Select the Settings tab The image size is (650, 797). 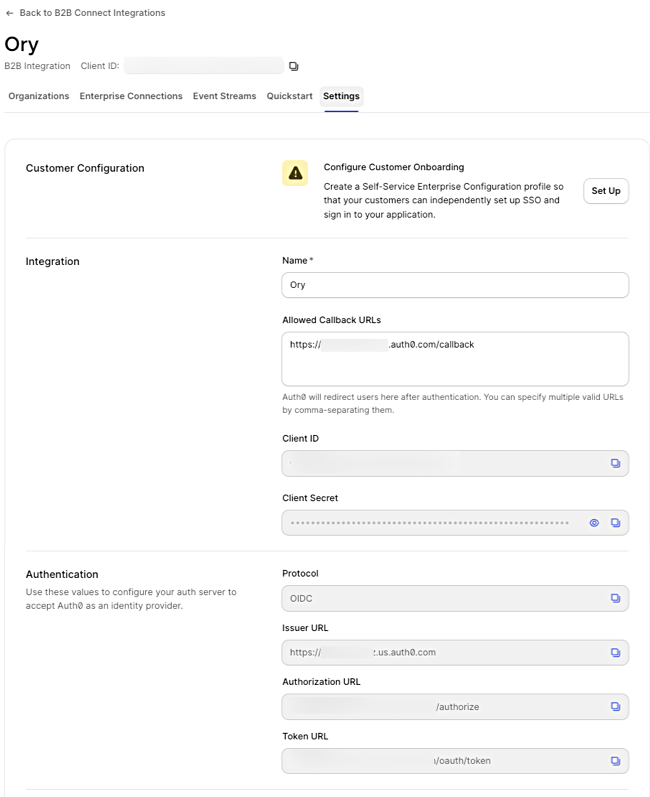click(341, 96)
